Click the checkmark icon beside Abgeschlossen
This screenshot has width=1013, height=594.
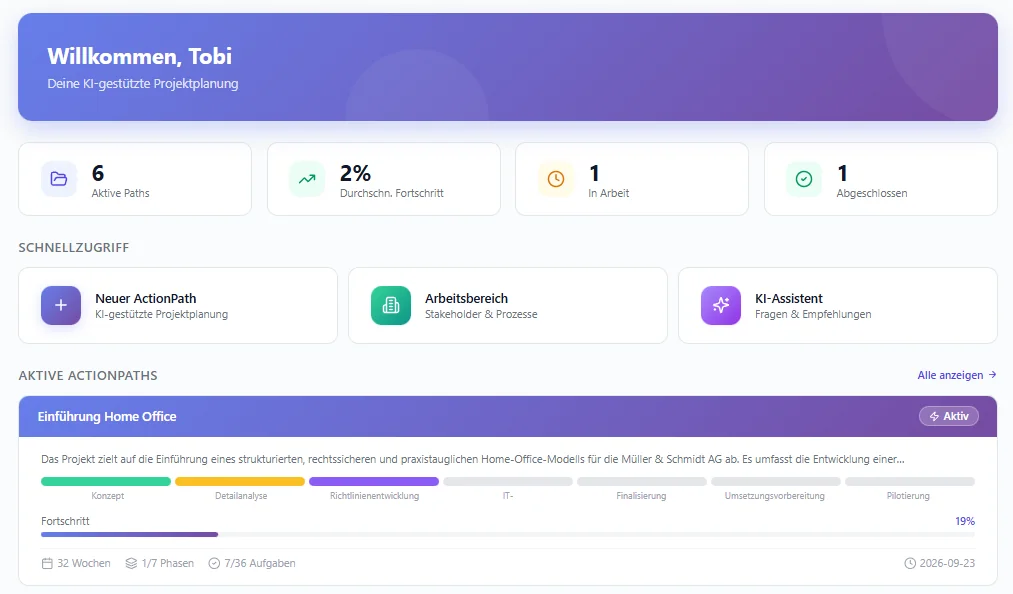(802, 178)
